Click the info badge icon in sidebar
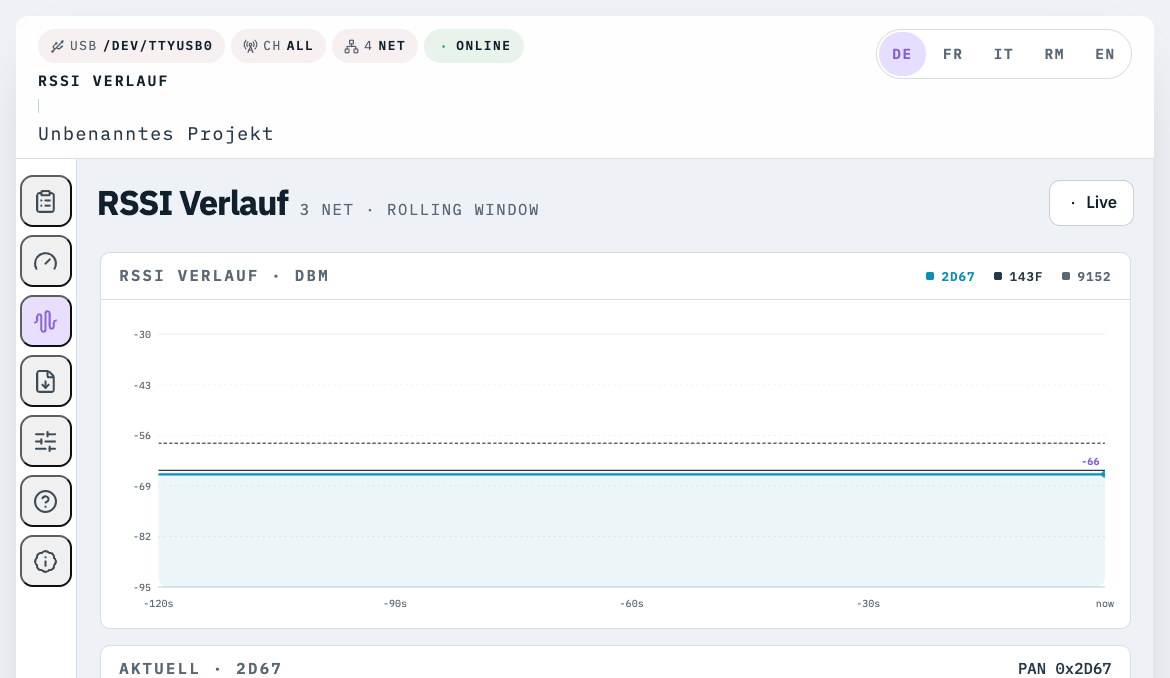Viewport: 1170px width, 678px height. pyautogui.click(x=46, y=561)
